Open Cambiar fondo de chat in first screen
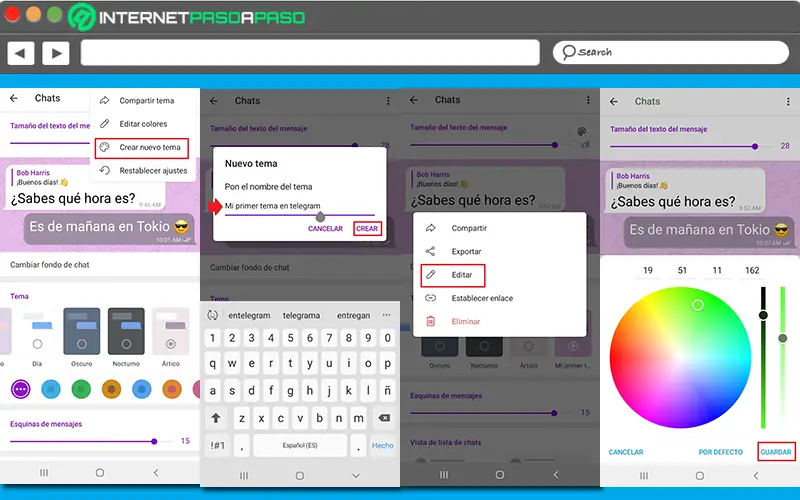The image size is (800, 500). 49,265
